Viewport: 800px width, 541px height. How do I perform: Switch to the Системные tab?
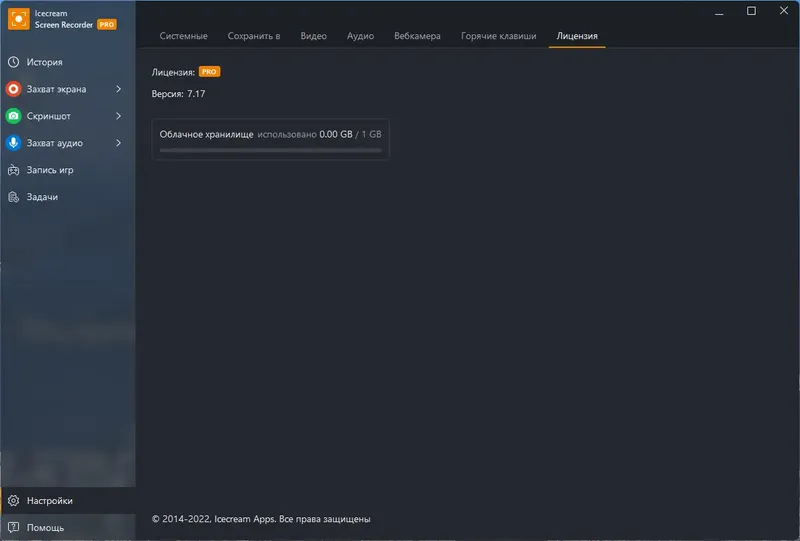[183, 36]
